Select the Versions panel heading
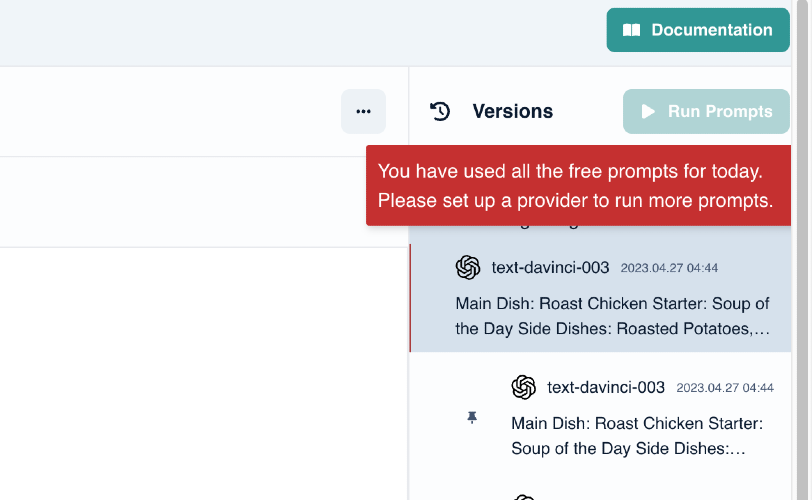Viewport: 812px width, 500px height. [x=512, y=111]
